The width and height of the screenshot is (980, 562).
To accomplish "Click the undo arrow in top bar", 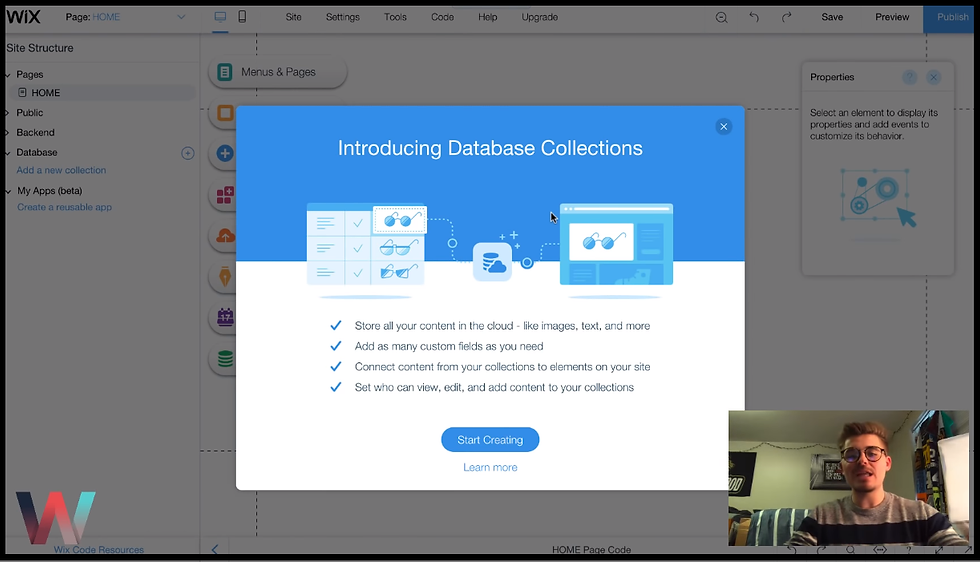I will (x=754, y=17).
